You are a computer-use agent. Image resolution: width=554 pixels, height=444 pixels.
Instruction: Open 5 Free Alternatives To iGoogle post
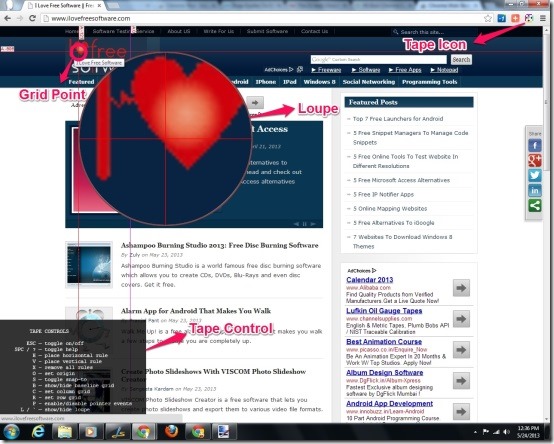click(x=394, y=223)
